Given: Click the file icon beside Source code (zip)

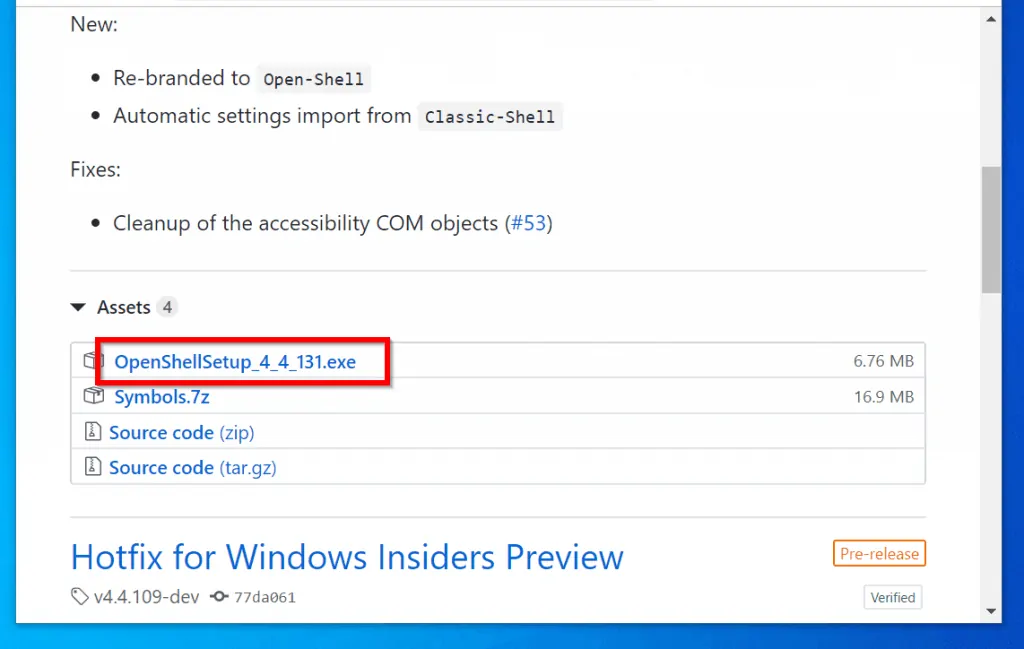Looking at the screenshot, I should (x=93, y=432).
